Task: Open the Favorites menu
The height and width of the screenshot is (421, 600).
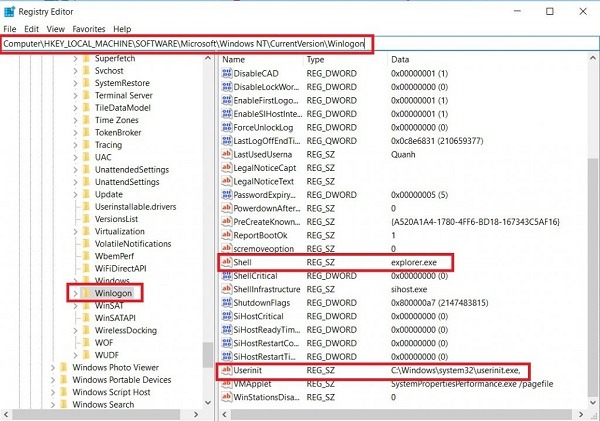Action: click(89, 29)
